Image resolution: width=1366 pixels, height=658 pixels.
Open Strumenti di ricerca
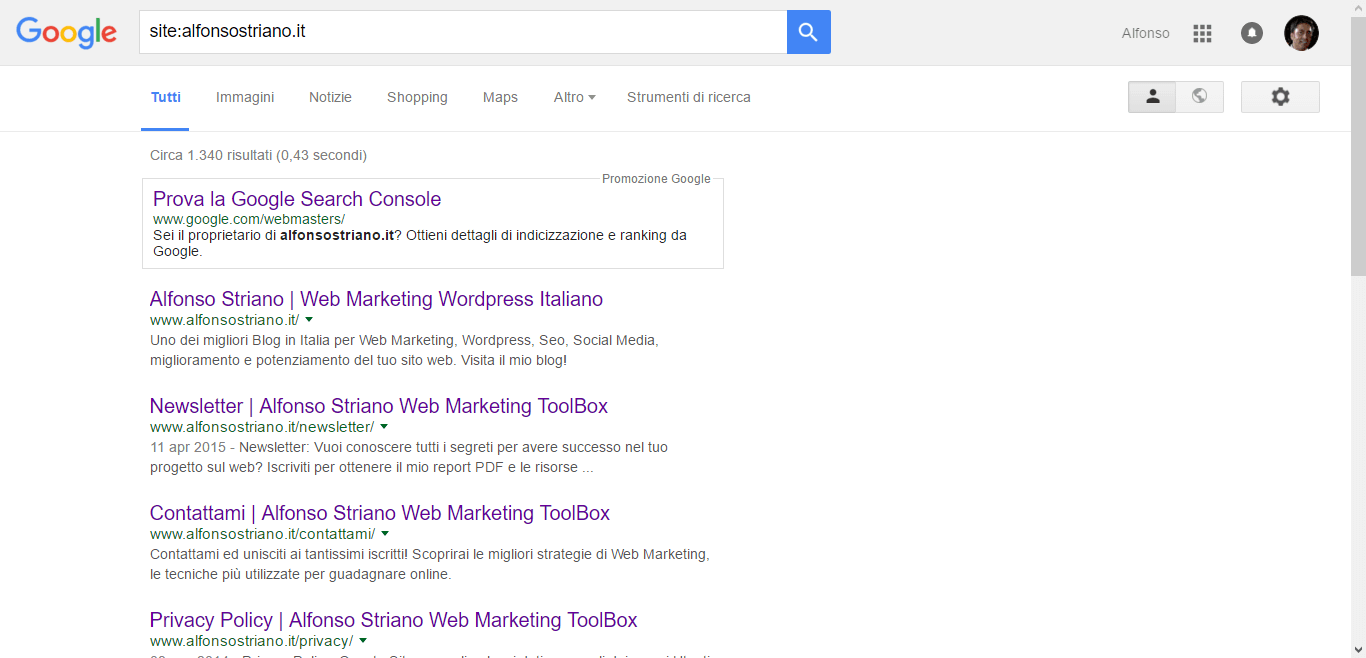point(688,97)
